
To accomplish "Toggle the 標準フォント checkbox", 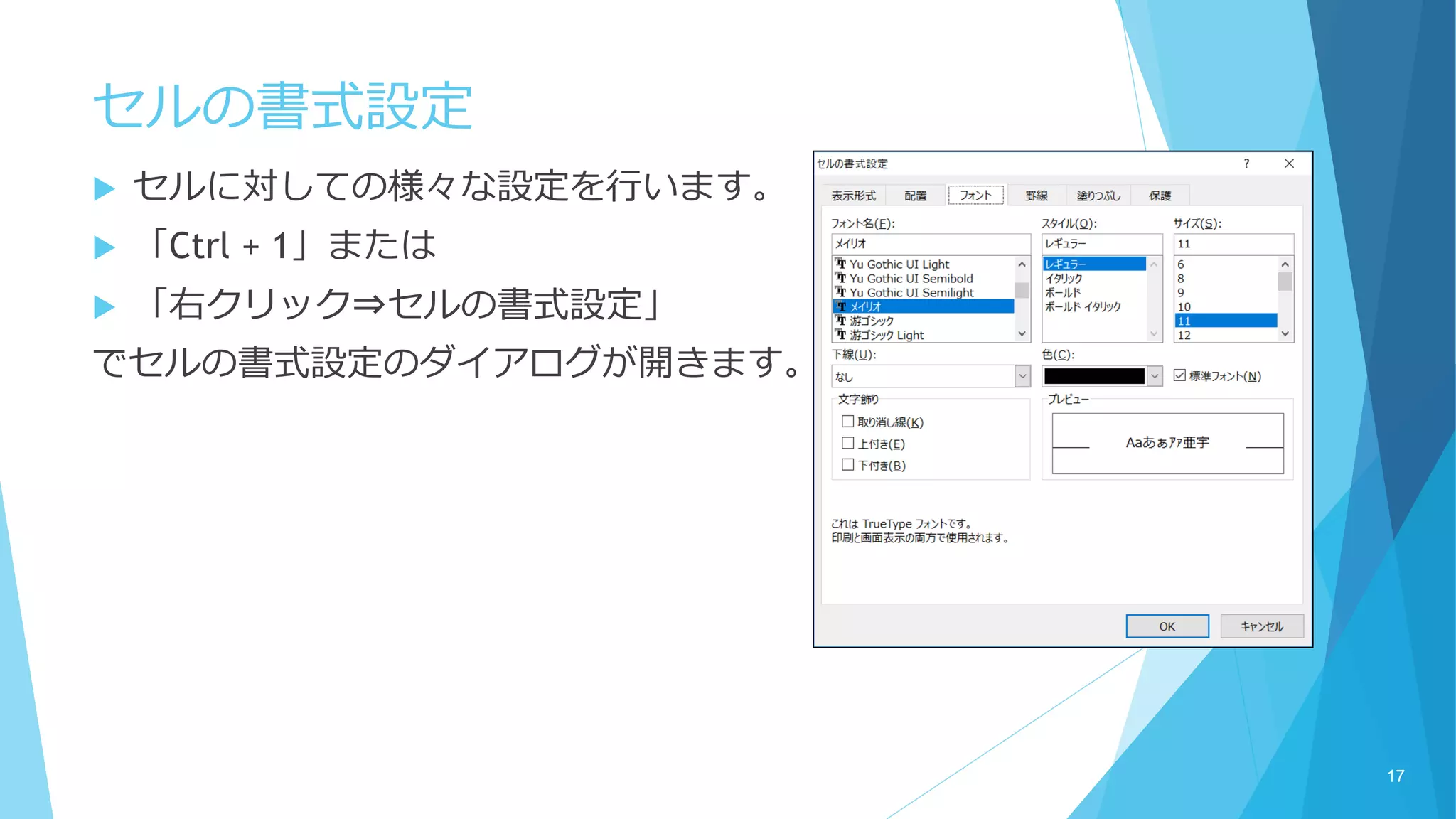I will (1179, 375).
